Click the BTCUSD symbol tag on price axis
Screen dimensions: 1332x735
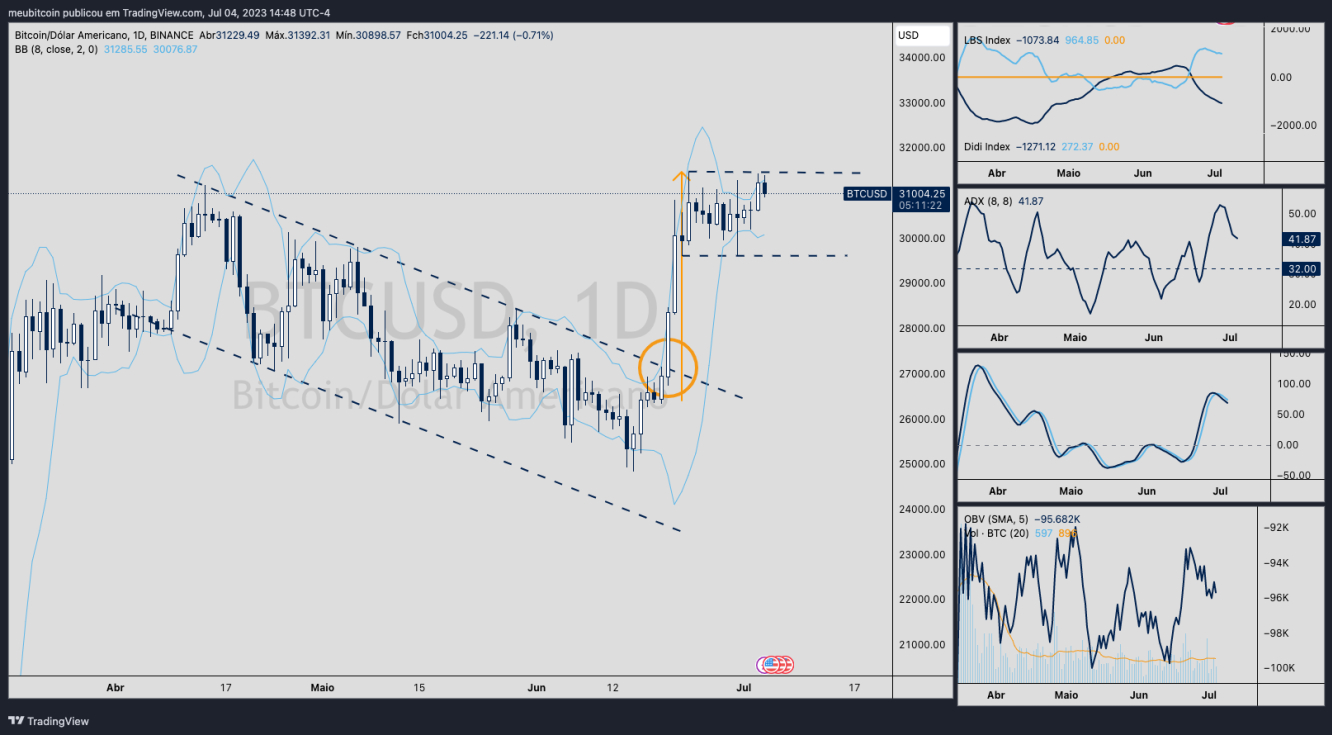pos(867,193)
